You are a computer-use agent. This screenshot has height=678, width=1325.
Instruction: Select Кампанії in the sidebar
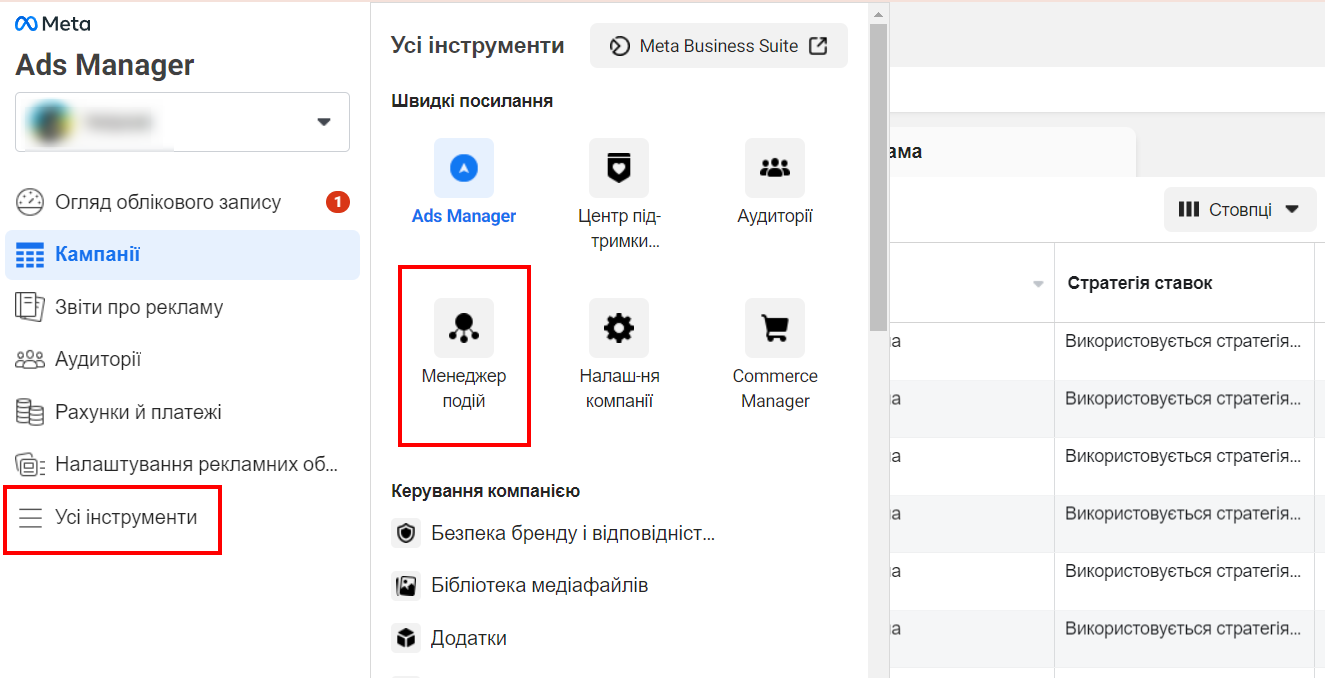[x=182, y=255]
